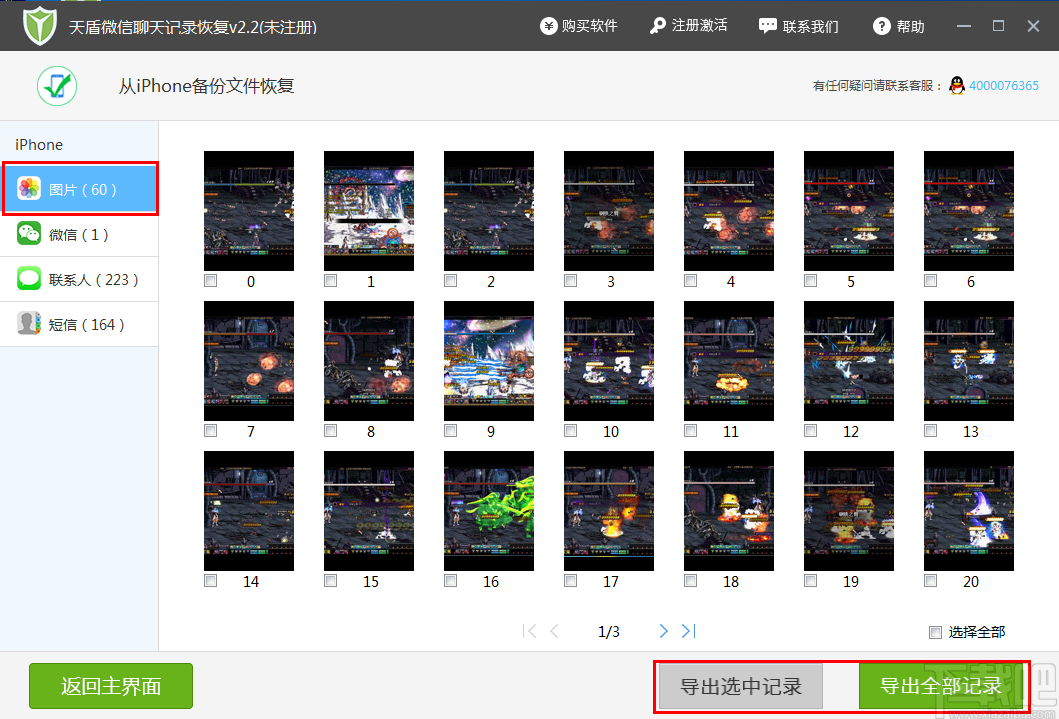Go to the previous page arrow
This screenshot has width=1059, height=719.
[554, 631]
